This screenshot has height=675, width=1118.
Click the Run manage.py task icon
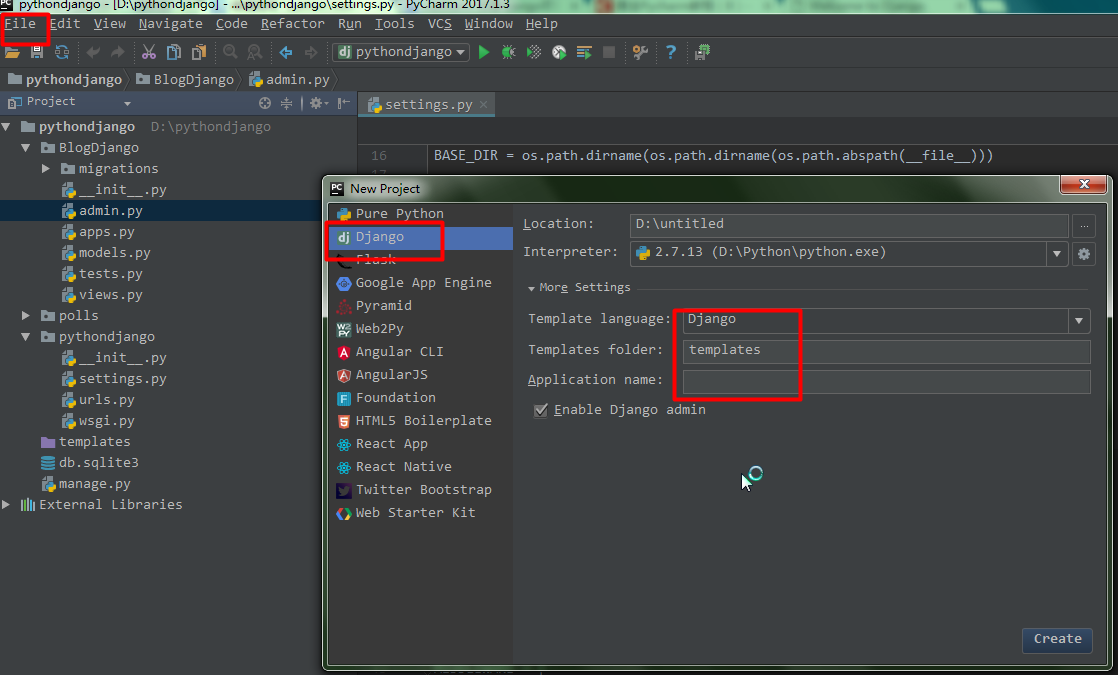tap(584, 52)
